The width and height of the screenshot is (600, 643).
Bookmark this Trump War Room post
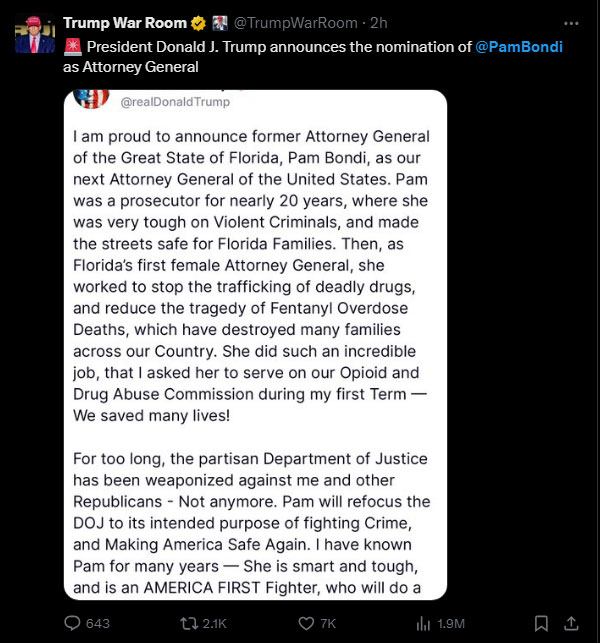coord(541,623)
